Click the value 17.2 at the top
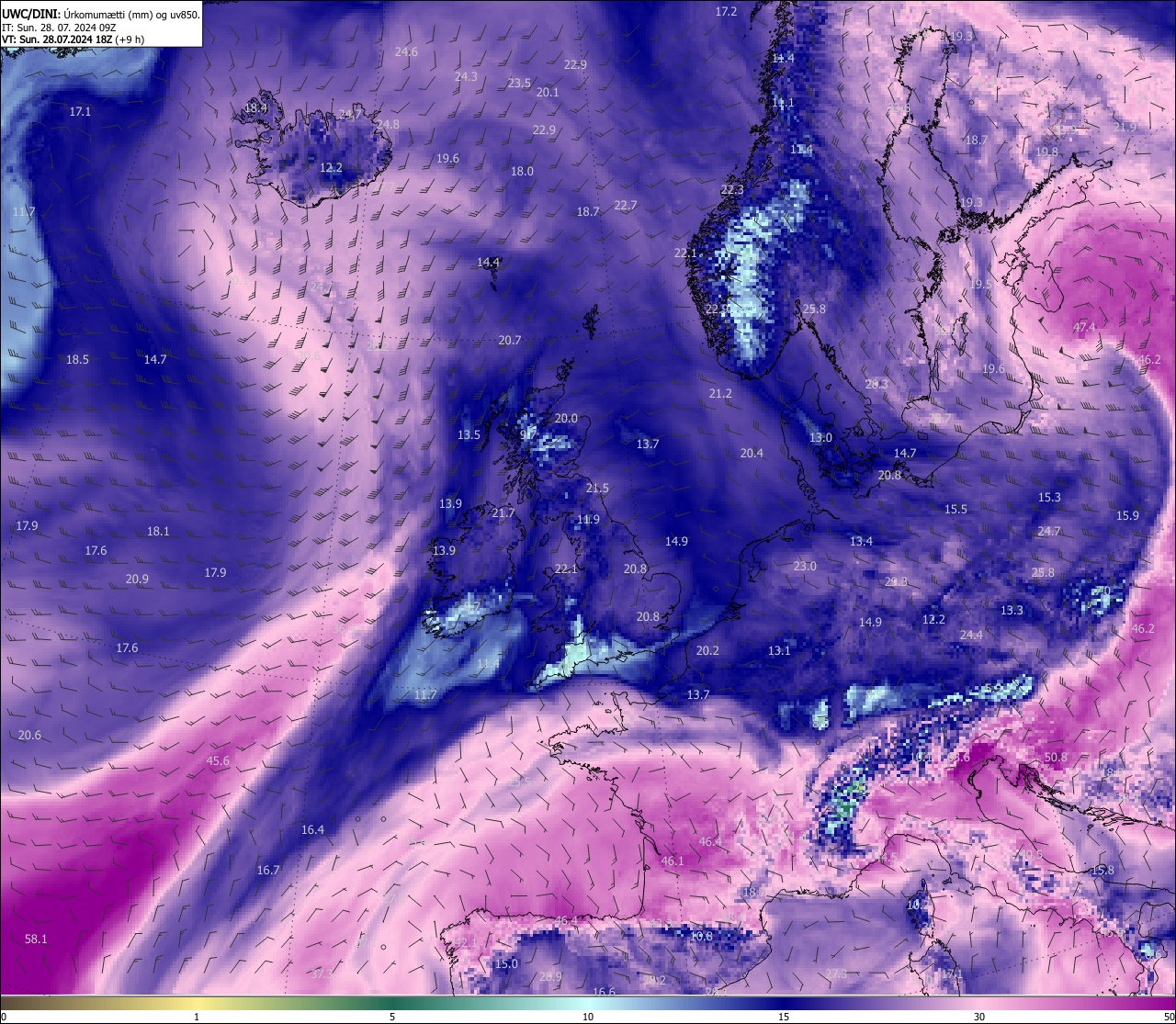This screenshot has width=1176, height=1024. 726,11
